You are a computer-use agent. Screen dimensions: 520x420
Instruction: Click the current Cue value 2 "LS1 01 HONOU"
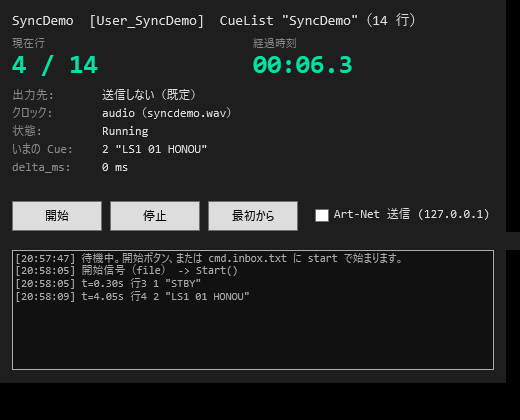point(154,149)
